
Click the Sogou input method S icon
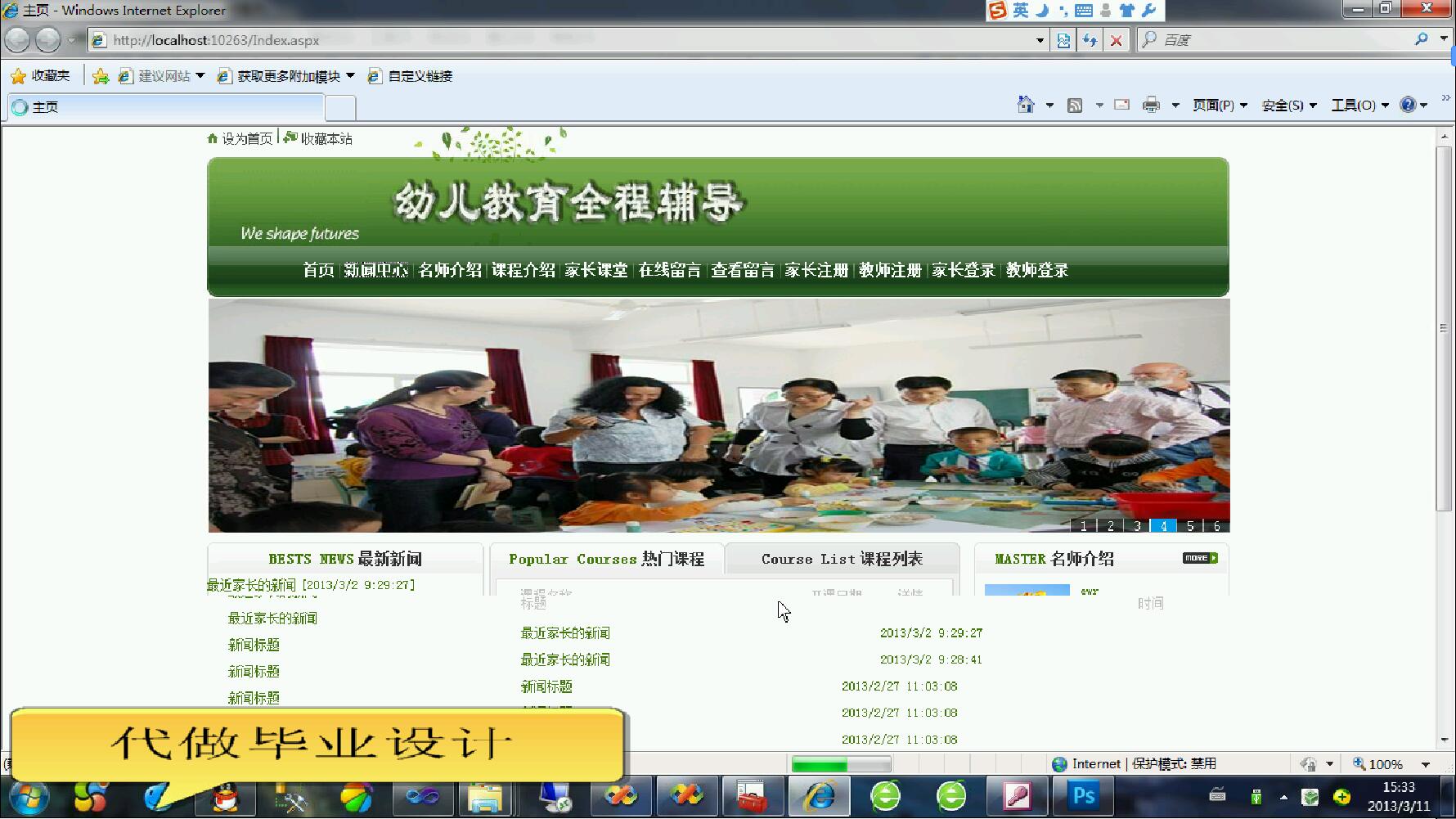coord(997,11)
